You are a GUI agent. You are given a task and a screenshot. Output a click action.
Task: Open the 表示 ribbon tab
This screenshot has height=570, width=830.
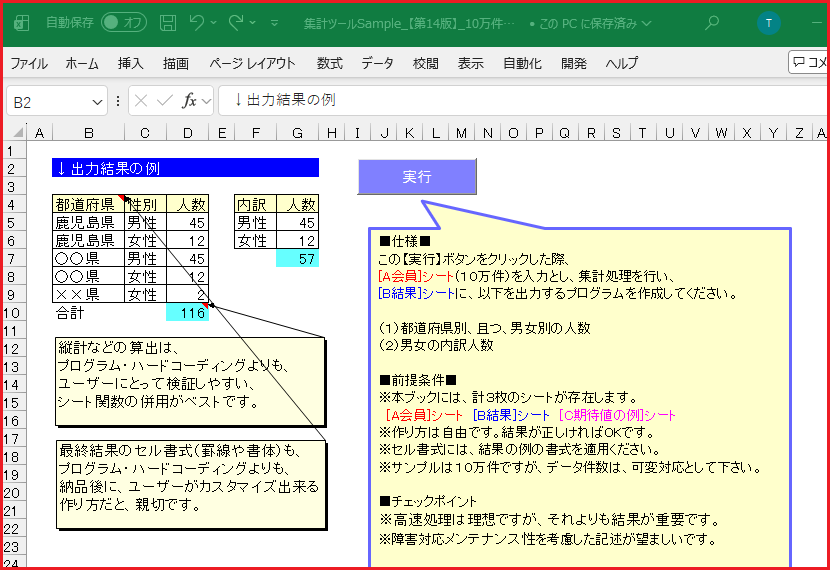pos(471,64)
